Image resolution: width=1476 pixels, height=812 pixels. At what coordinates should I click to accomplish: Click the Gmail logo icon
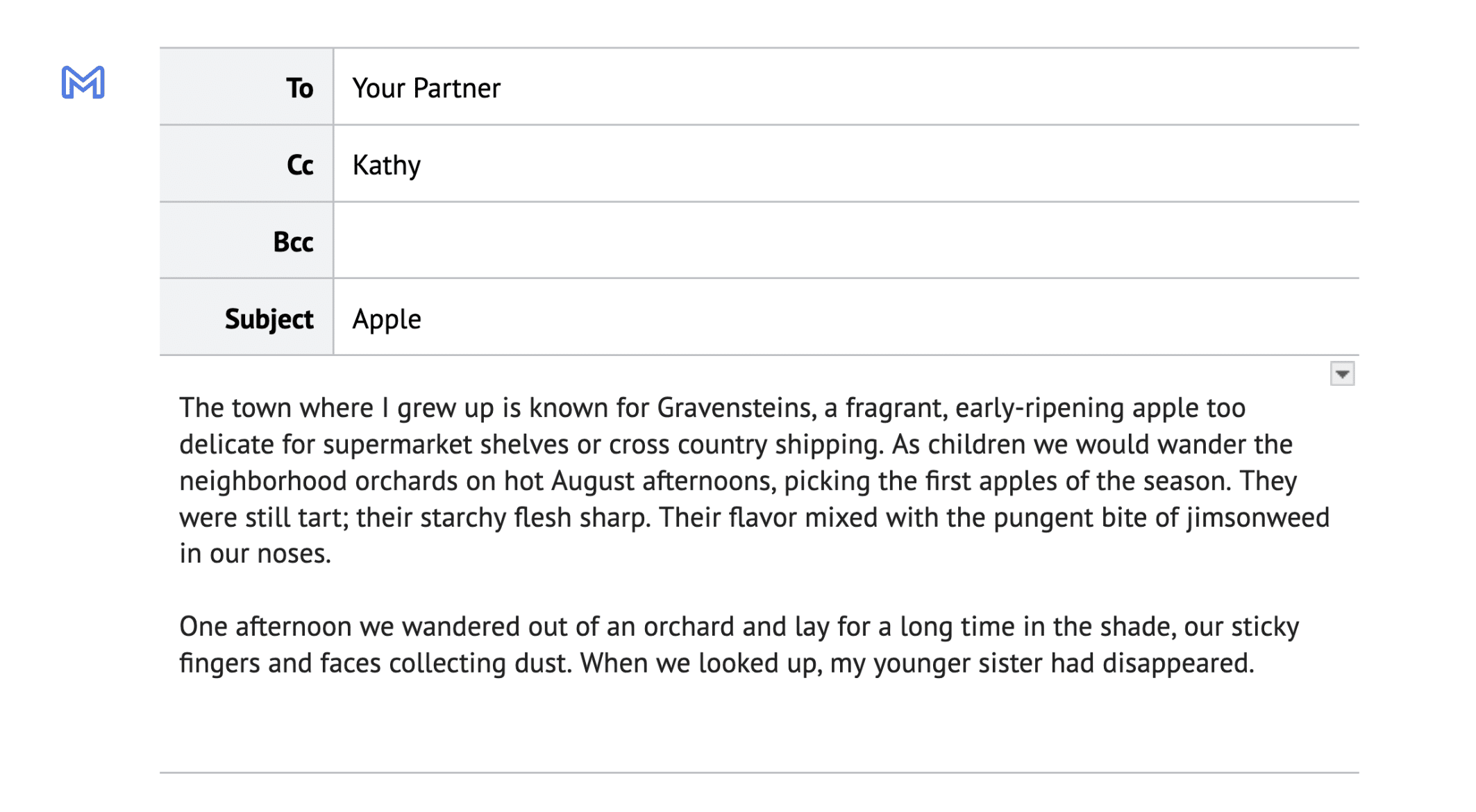[82, 84]
